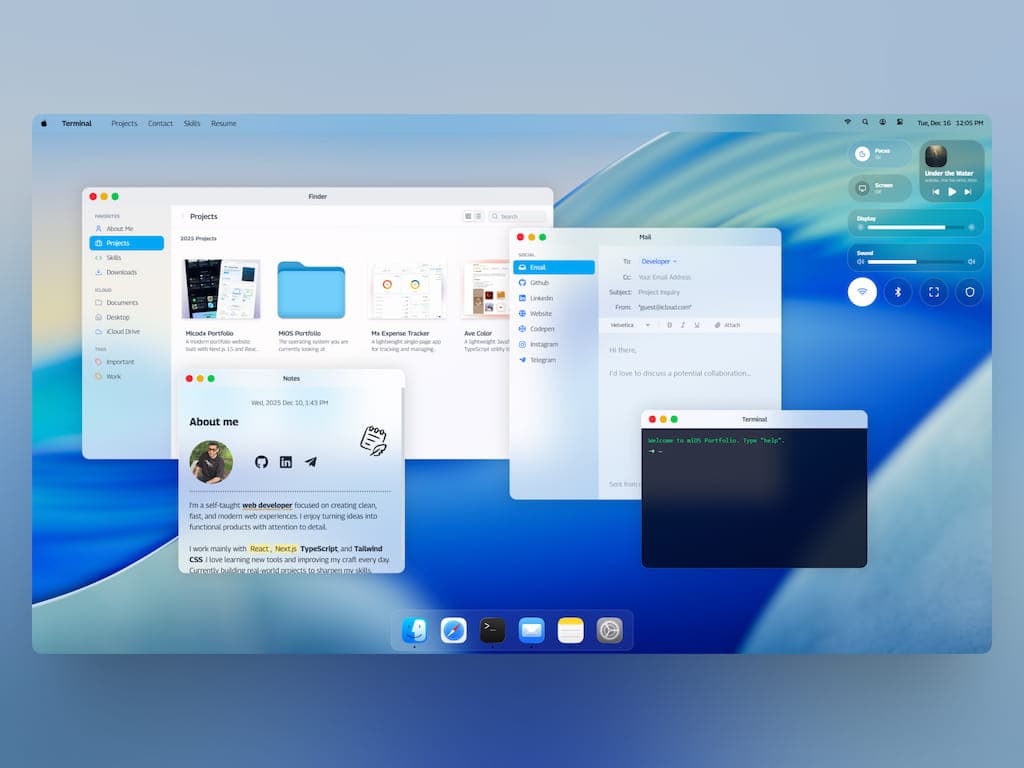The image size is (1024, 768).
Task: Click the web developer link in Notes
Action: tap(267, 505)
